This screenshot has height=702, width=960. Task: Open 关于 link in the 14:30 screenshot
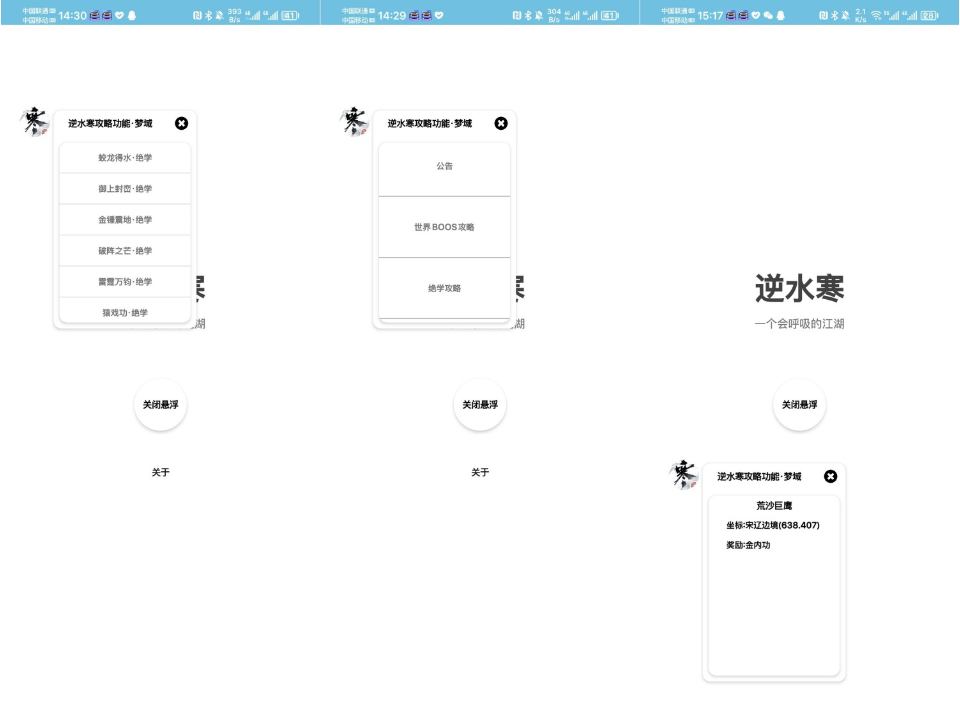160,472
